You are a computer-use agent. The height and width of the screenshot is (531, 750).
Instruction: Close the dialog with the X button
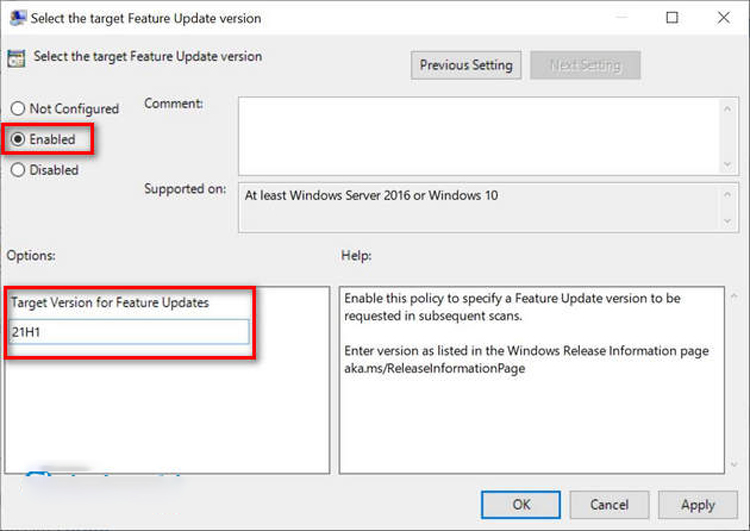[724, 18]
